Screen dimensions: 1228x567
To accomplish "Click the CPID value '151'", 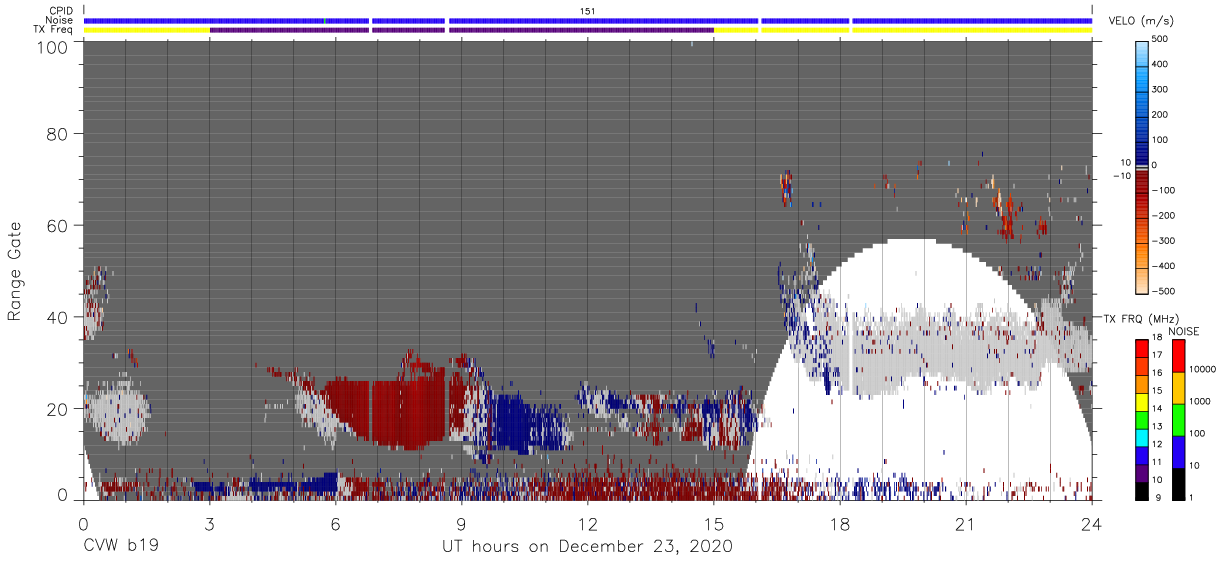I will (x=588, y=11).
